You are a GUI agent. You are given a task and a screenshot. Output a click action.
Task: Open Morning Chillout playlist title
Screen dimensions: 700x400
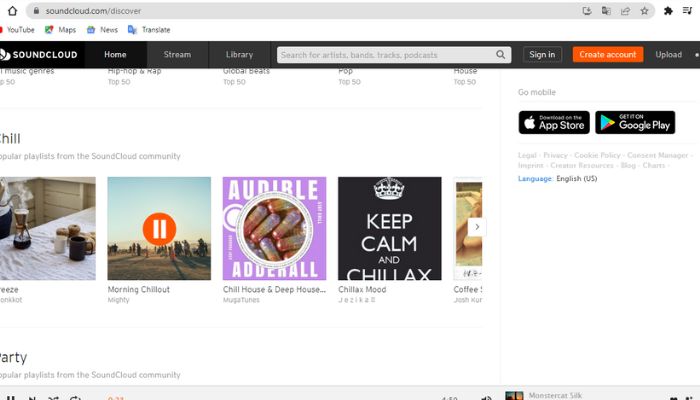(x=138, y=289)
